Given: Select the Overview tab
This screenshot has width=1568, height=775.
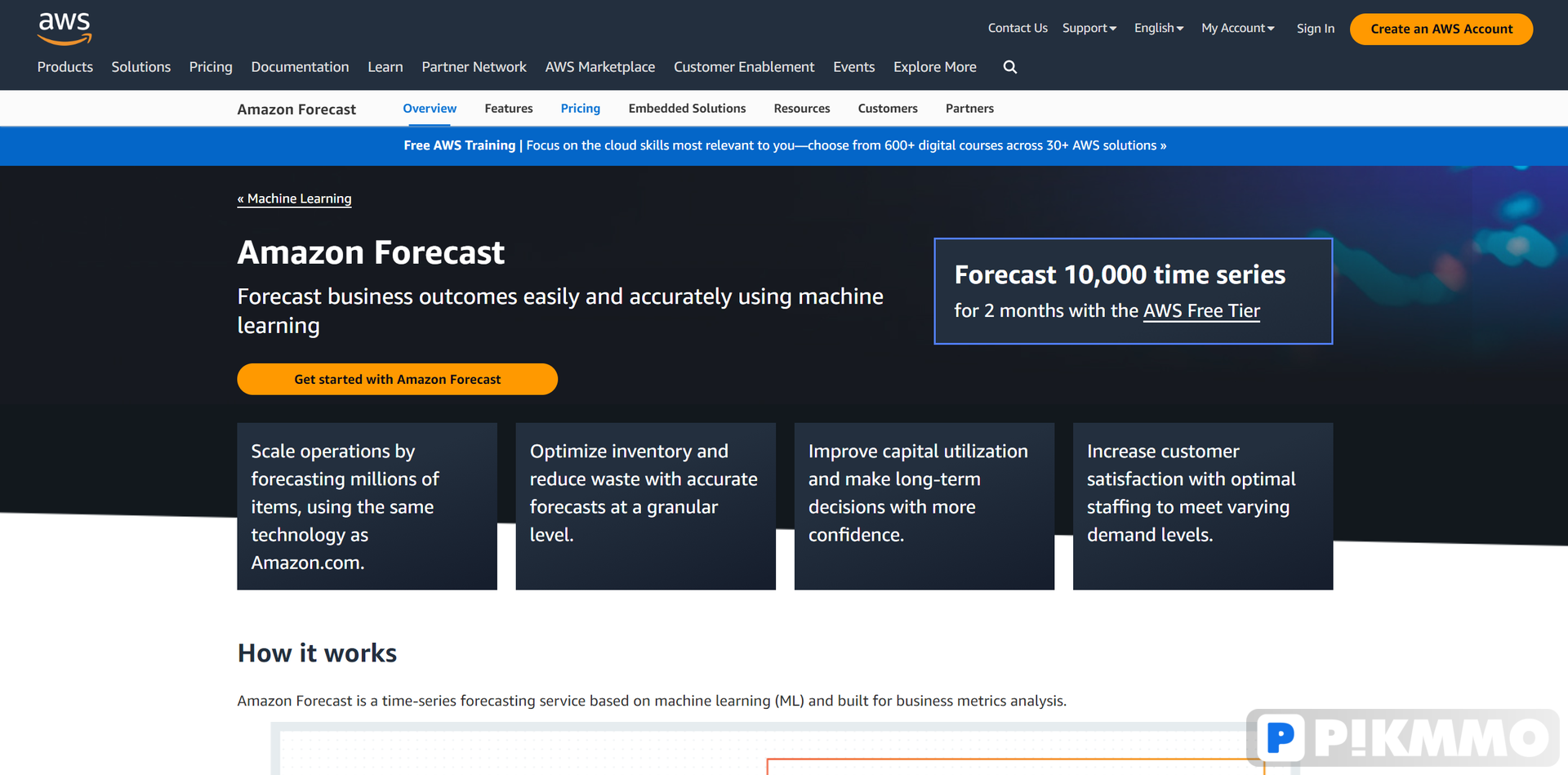Looking at the screenshot, I should click(x=430, y=109).
